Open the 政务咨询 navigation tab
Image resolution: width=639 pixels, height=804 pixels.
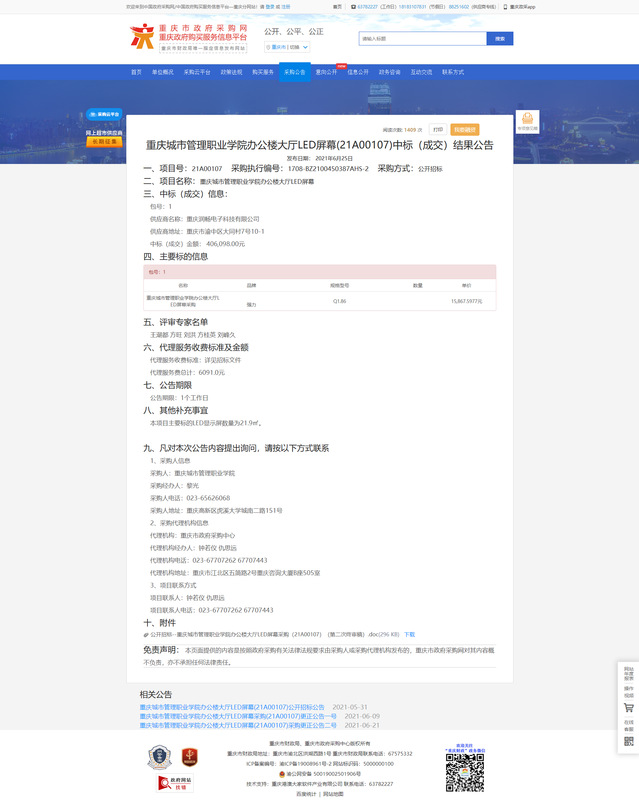pyautogui.click(x=389, y=72)
